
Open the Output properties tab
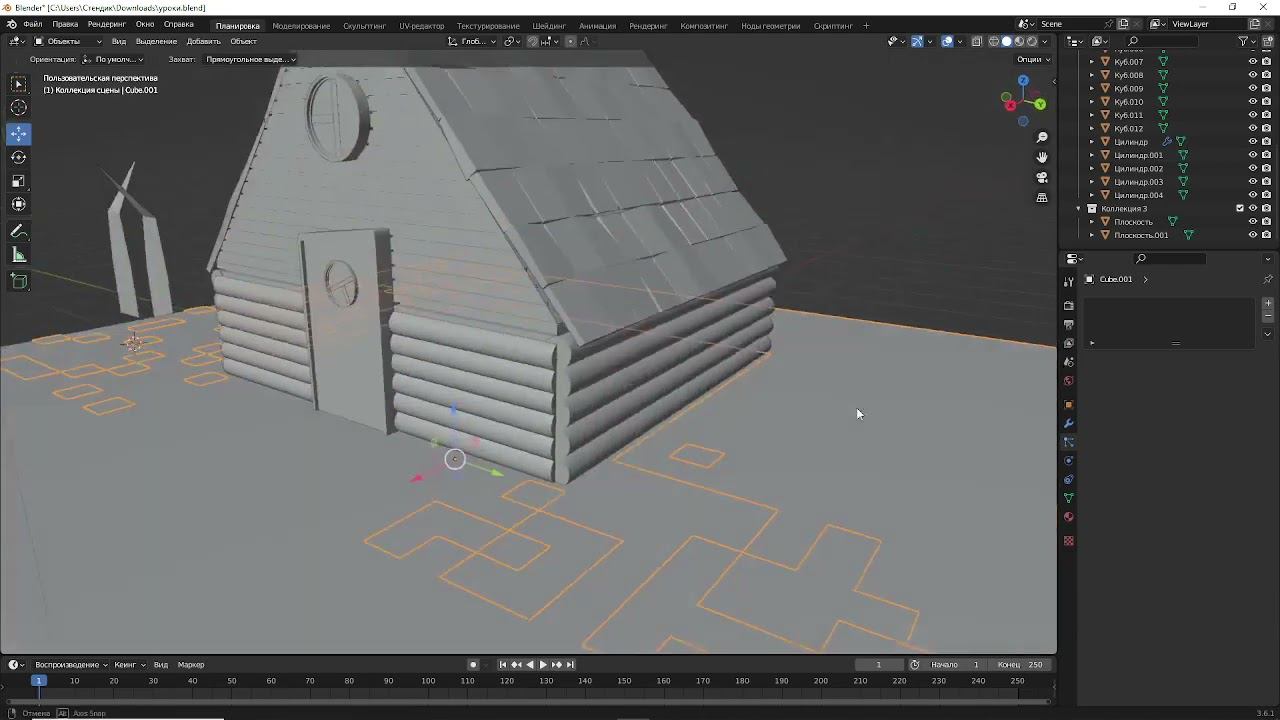click(1069, 325)
